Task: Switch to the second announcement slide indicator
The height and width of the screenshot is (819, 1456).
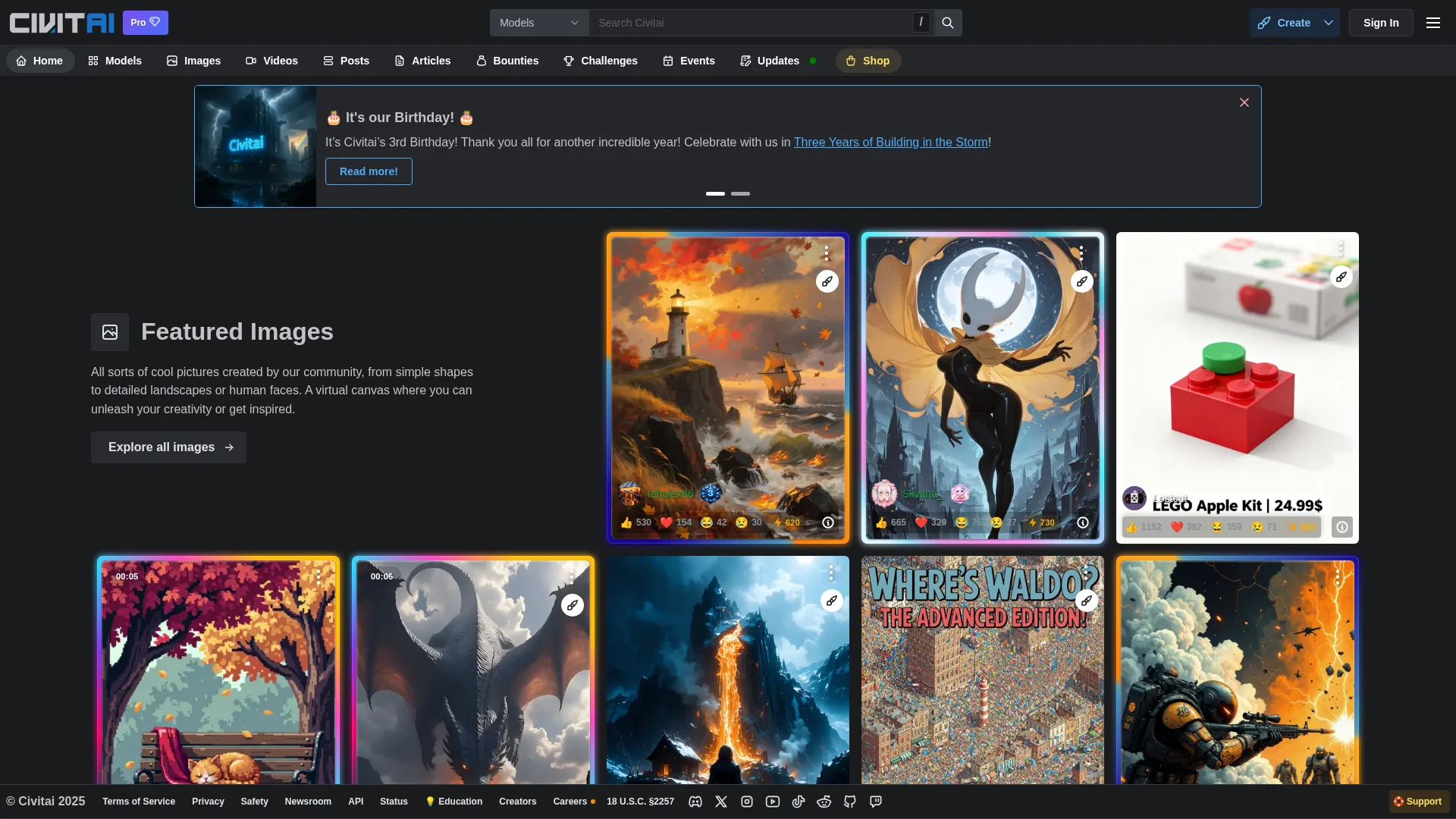Action: [x=740, y=194]
